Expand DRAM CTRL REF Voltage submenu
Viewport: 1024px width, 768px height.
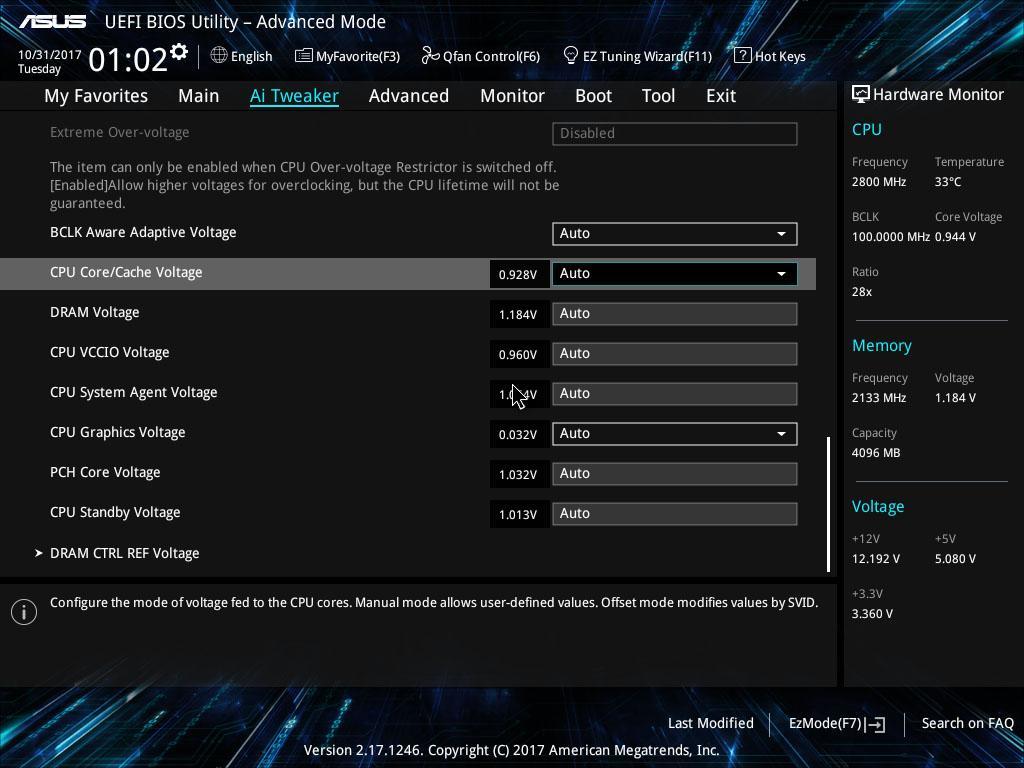(125, 553)
